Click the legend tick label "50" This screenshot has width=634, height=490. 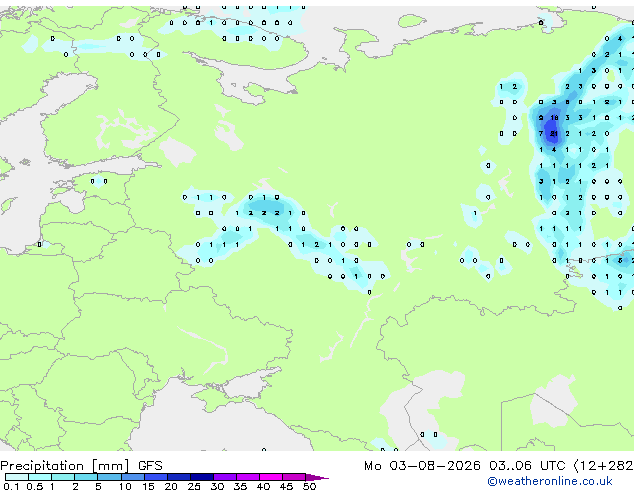pos(309,486)
